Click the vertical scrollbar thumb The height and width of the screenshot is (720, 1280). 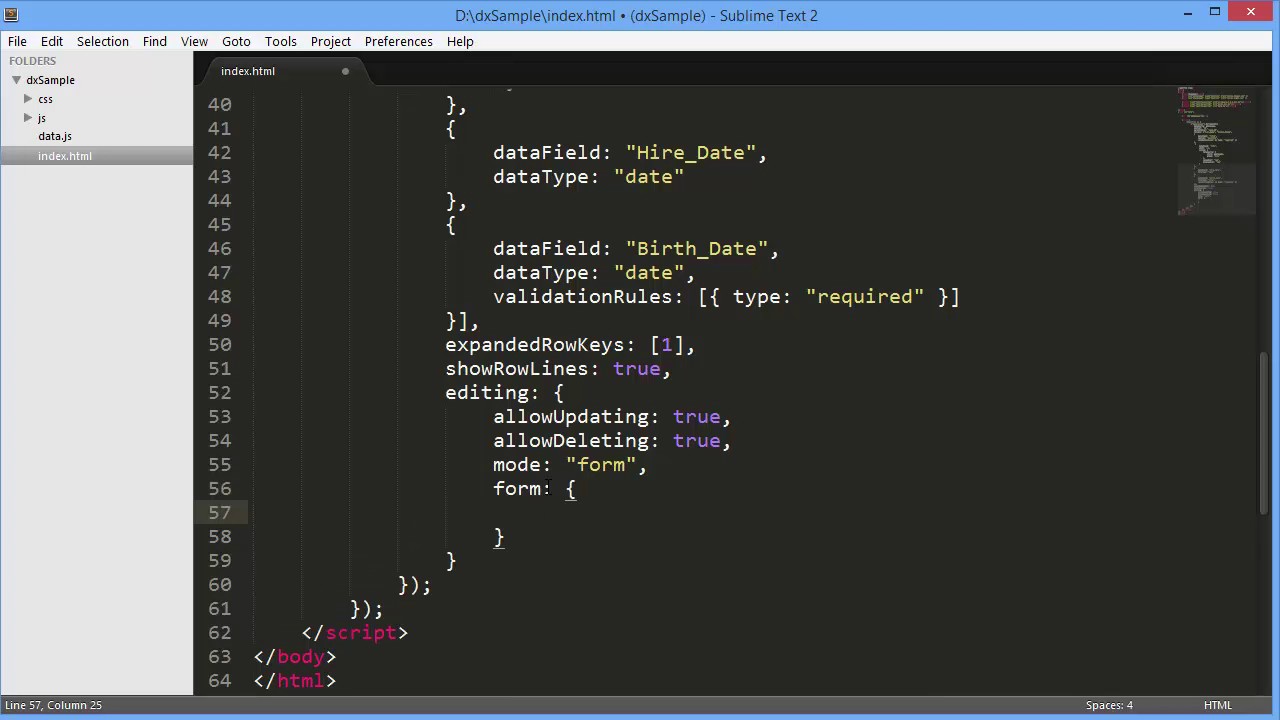[x=1265, y=432]
